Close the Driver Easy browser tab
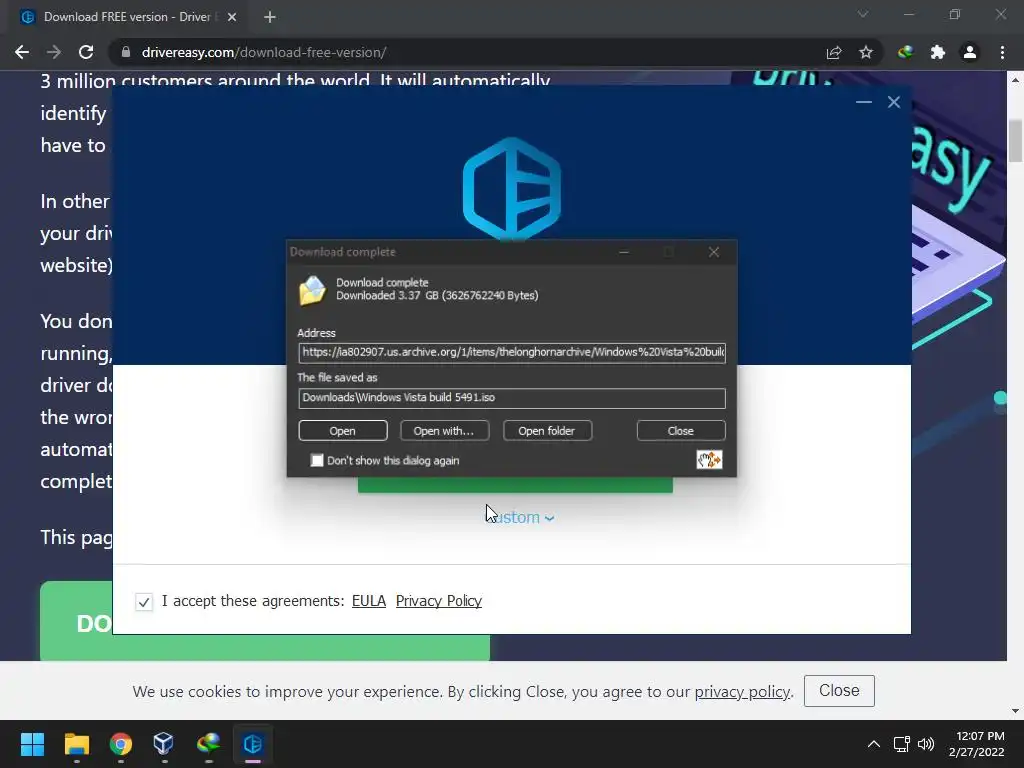The image size is (1024, 768). (232, 17)
